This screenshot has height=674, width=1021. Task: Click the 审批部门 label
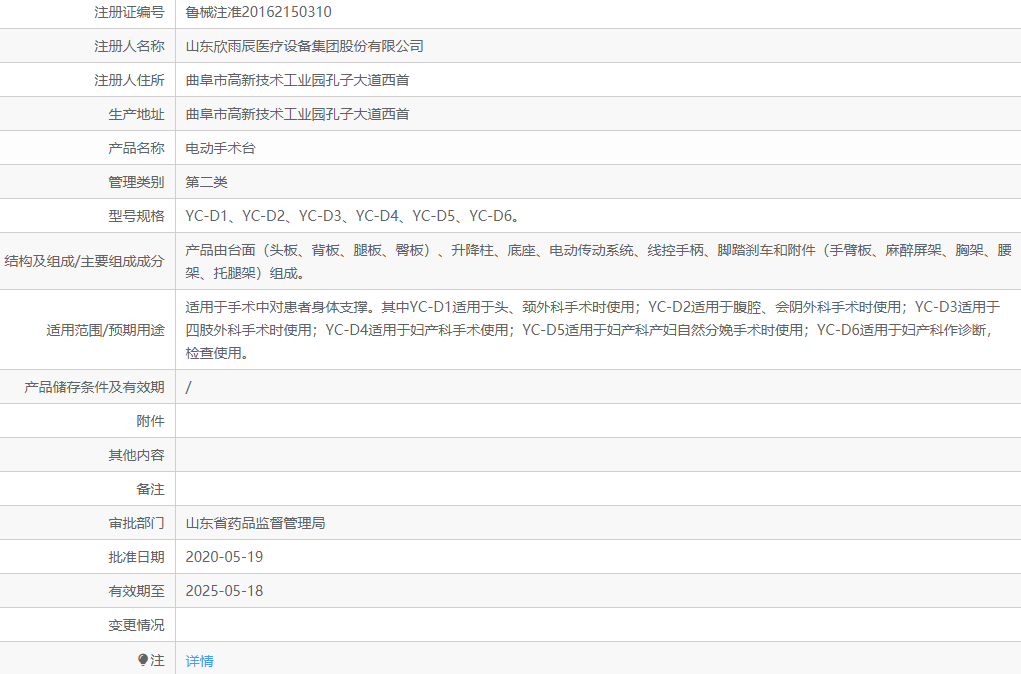(136, 523)
